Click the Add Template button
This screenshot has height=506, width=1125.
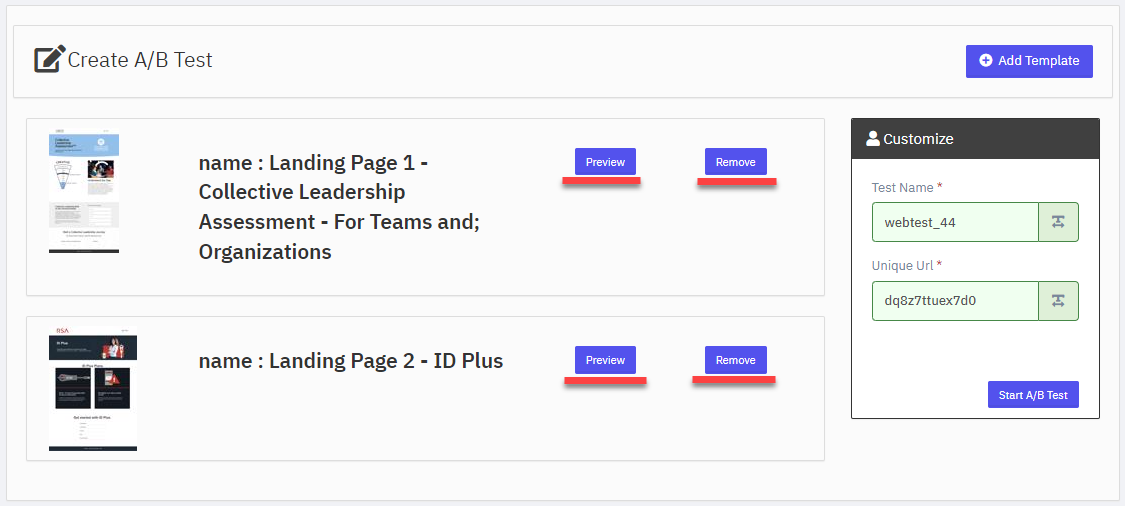[1029, 61]
